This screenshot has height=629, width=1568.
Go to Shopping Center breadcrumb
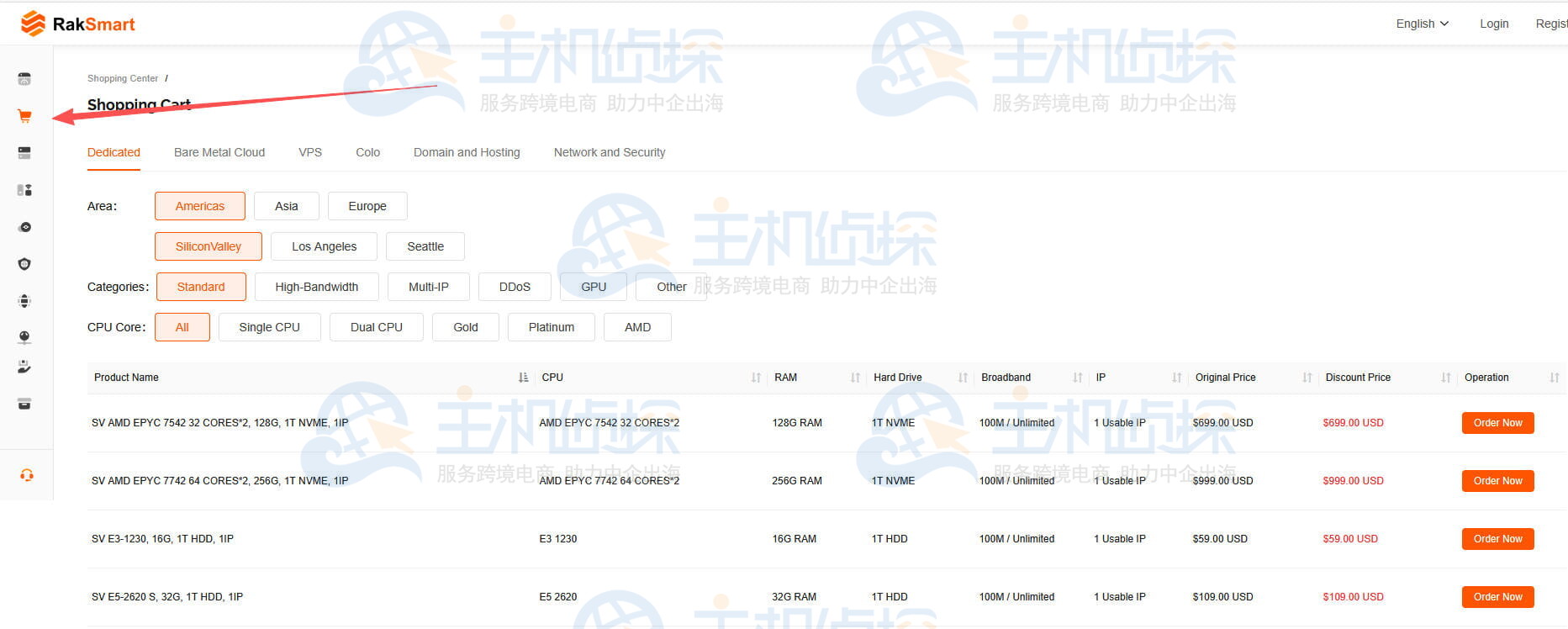point(123,78)
